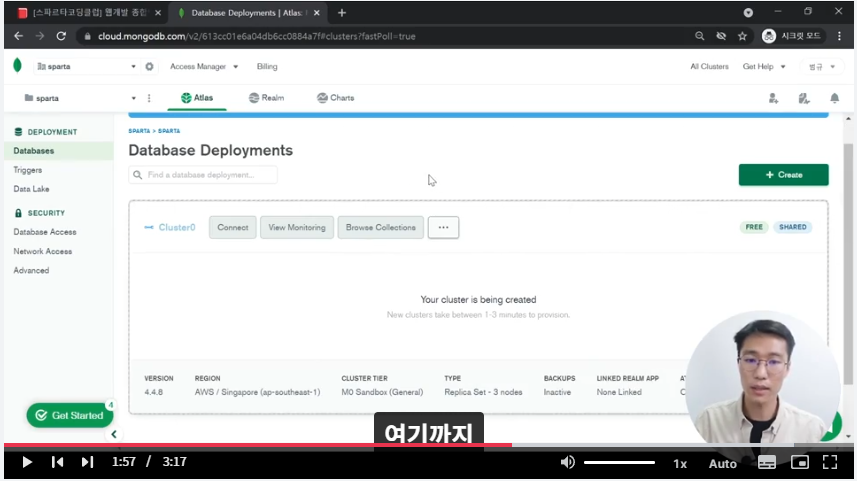
Task: Open project activity feed icon
Action: pos(803,98)
